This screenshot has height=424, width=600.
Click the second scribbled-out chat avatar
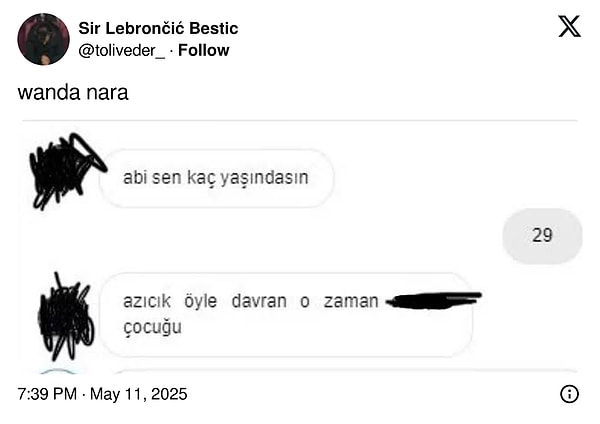(65, 314)
